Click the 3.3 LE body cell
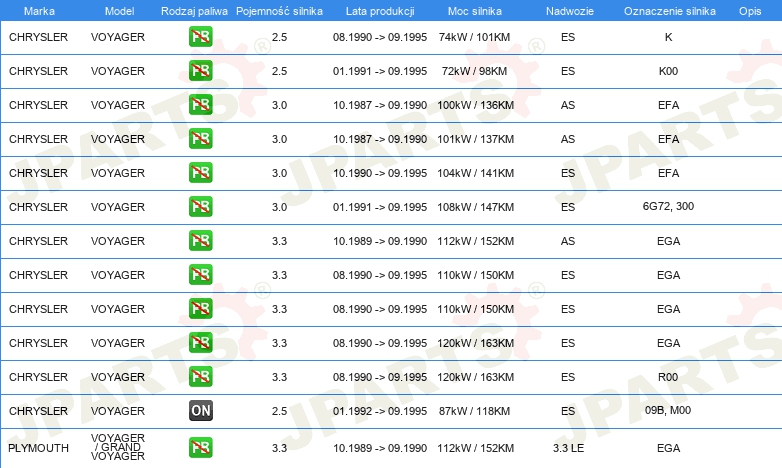782x468 pixels. (x=568, y=448)
